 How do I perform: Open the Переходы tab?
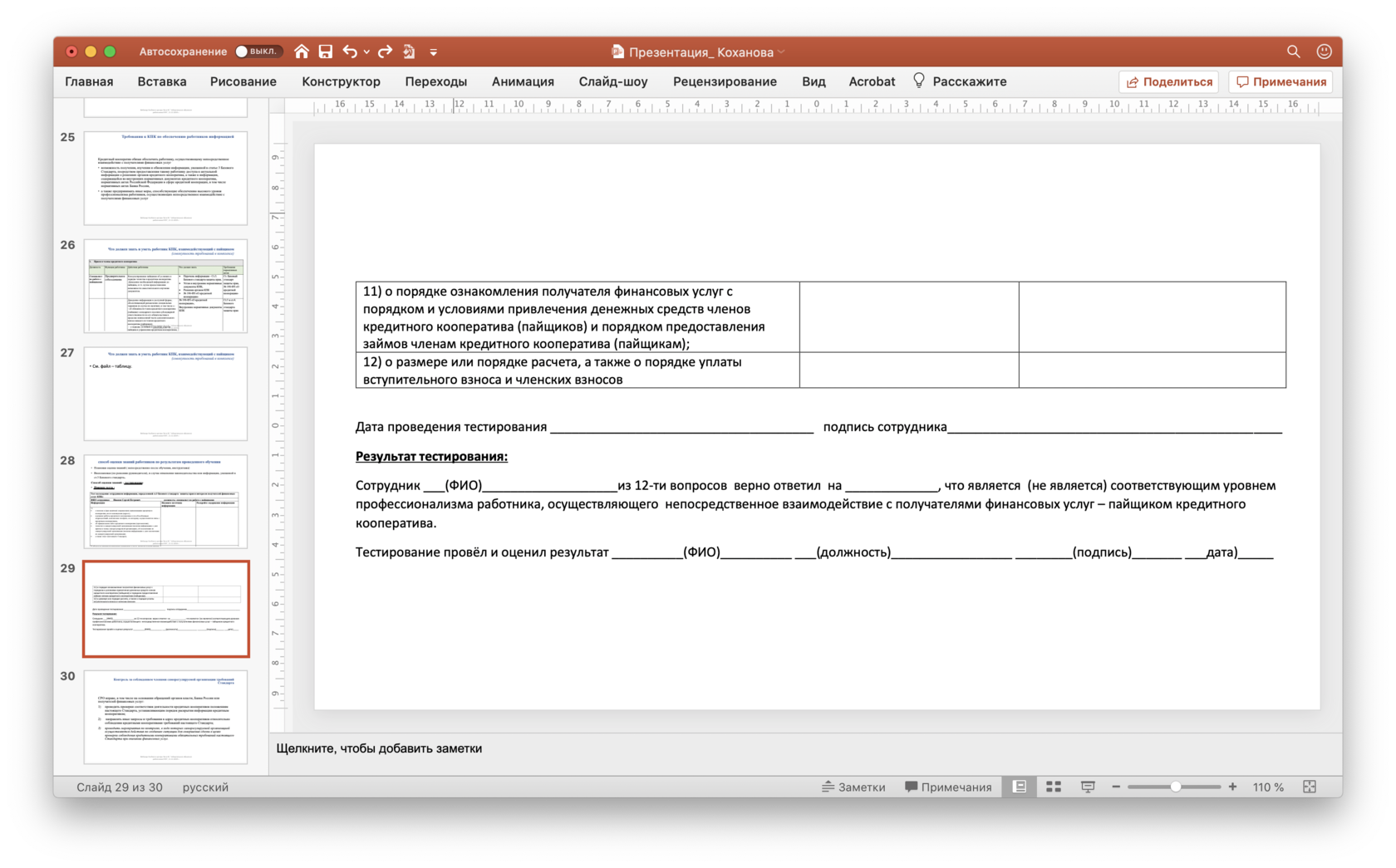point(436,81)
